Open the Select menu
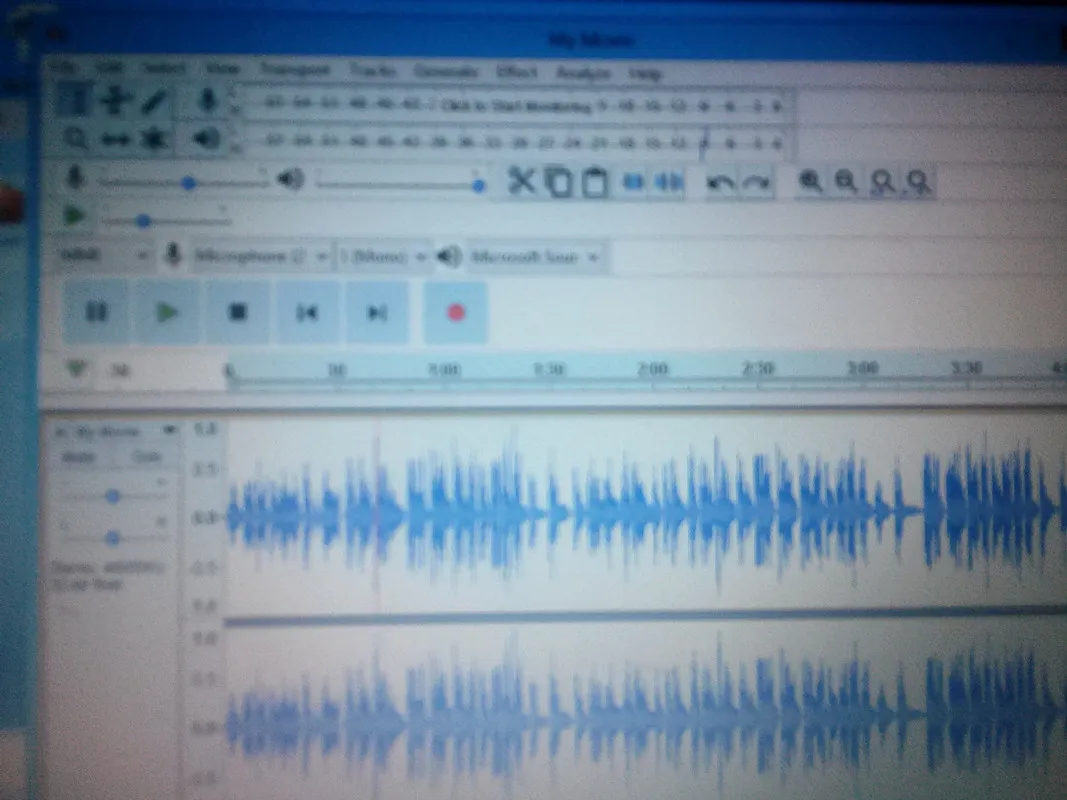The image size is (1067, 800). [x=164, y=68]
